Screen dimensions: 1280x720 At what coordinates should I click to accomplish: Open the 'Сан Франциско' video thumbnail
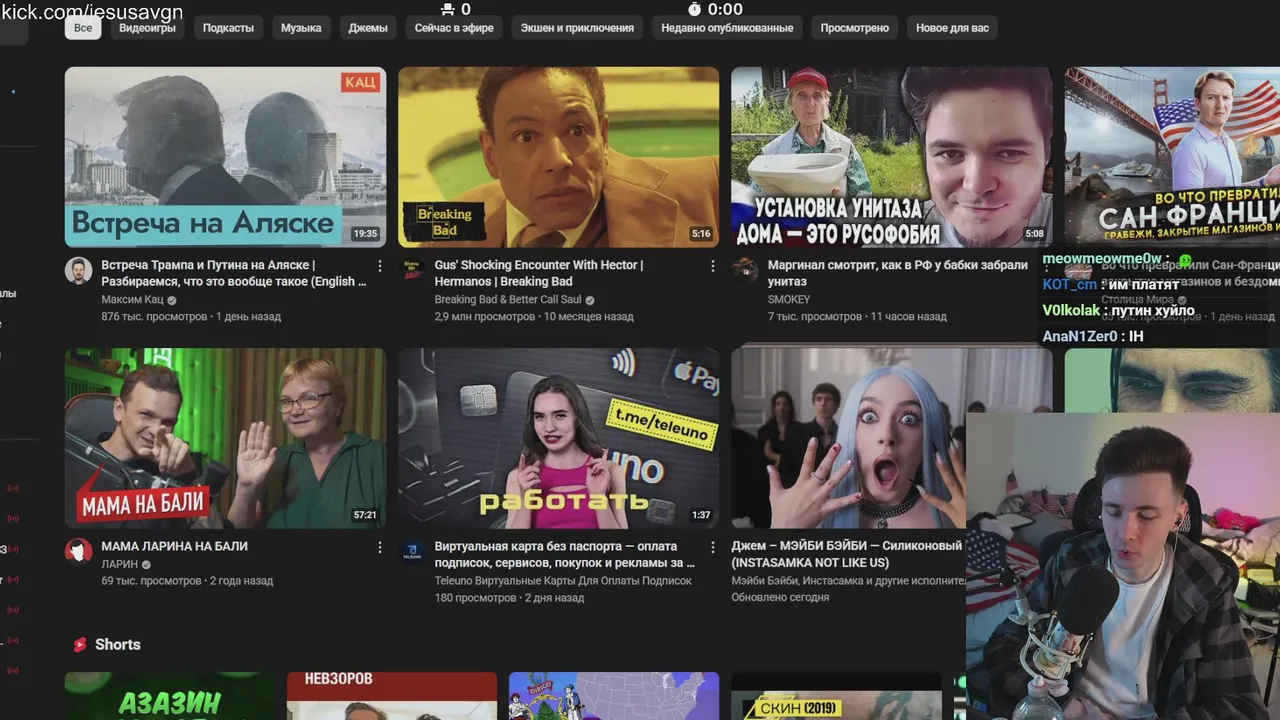click(1172, 157)
